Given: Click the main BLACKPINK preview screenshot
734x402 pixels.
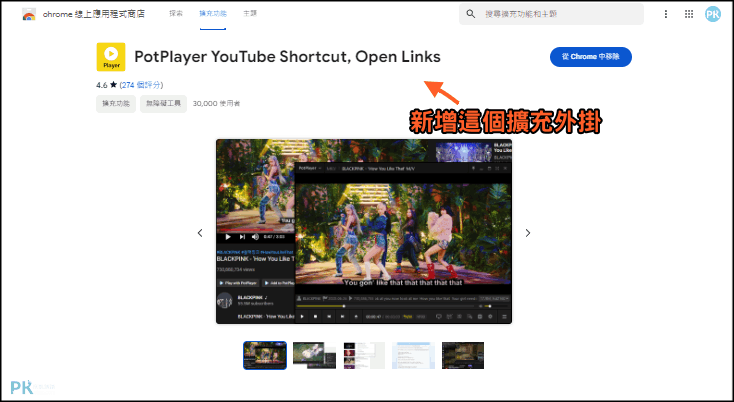Looking at the screenshot, I should pos(364,232).
